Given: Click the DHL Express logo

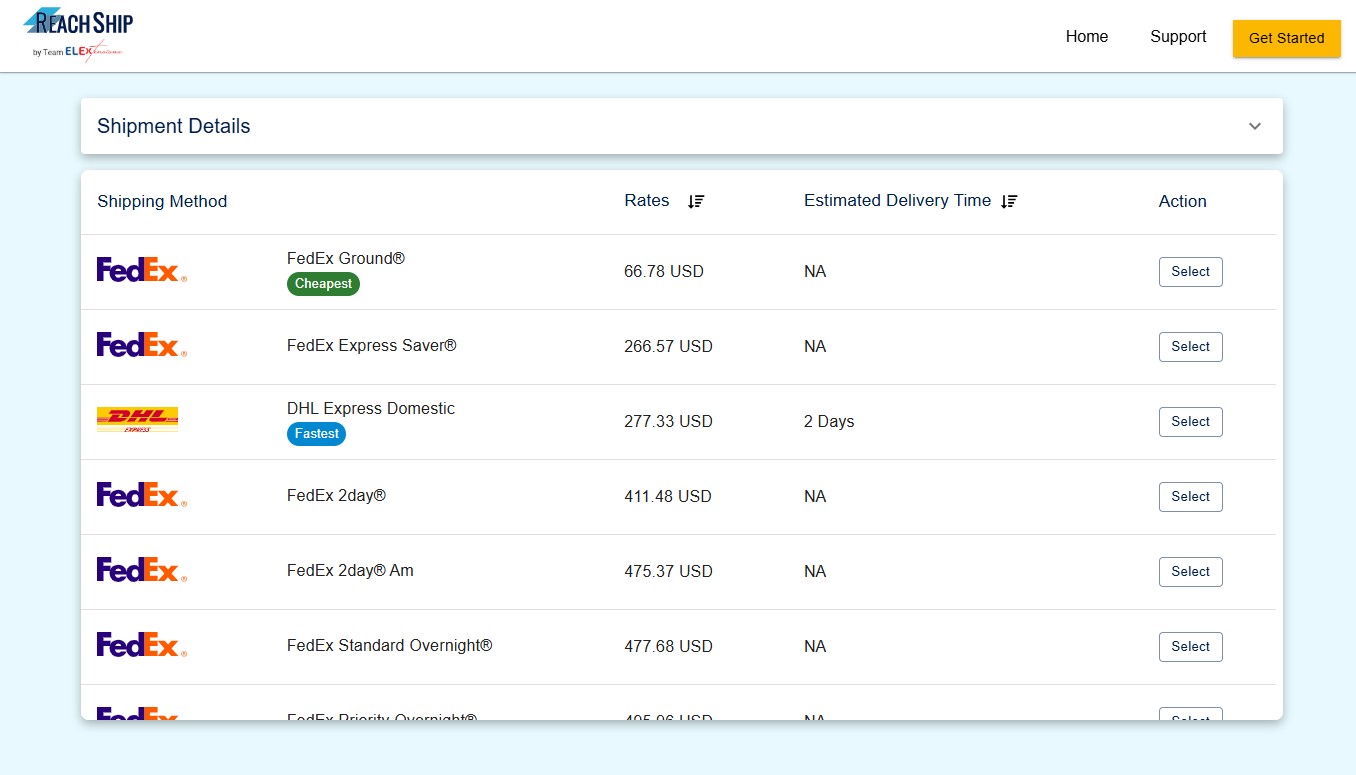Looking at the screenshot, I should pos(137,420).
